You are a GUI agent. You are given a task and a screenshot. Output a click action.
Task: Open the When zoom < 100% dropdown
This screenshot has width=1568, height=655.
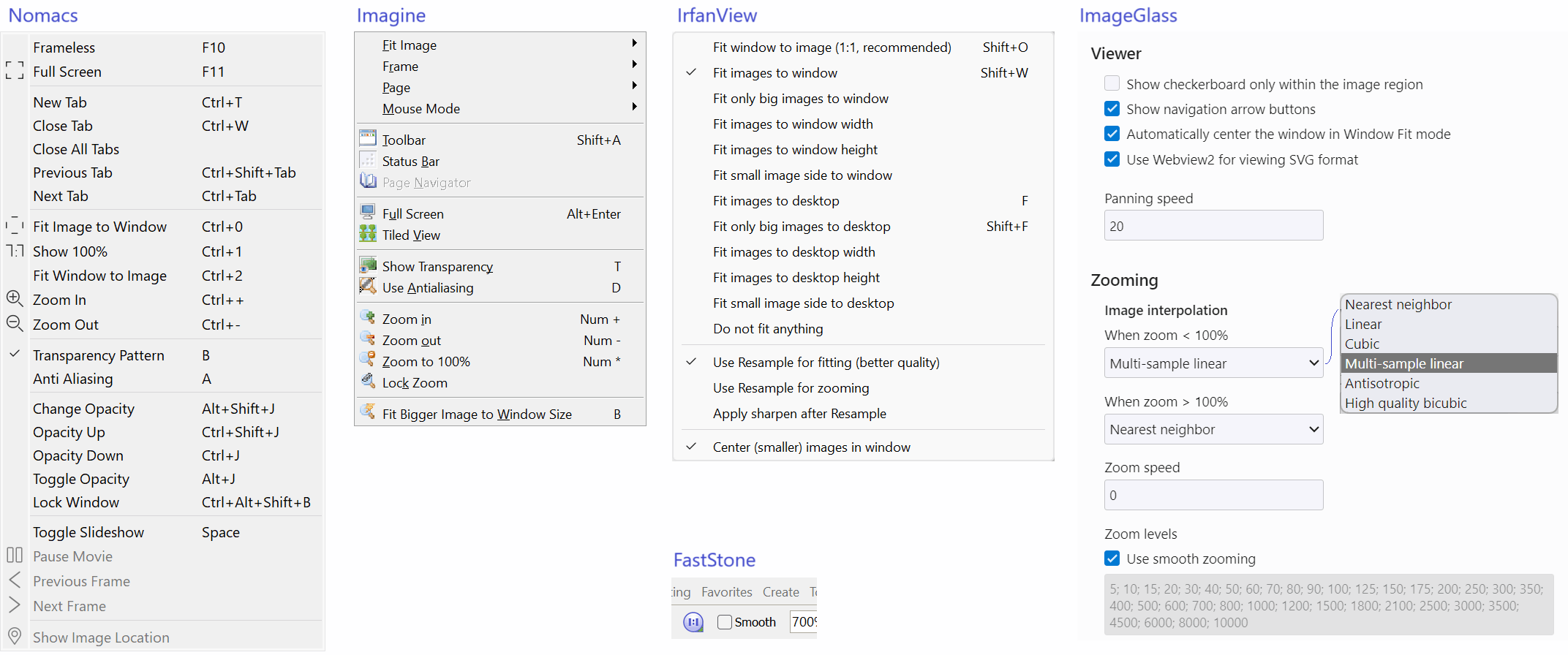(1213, 363)
